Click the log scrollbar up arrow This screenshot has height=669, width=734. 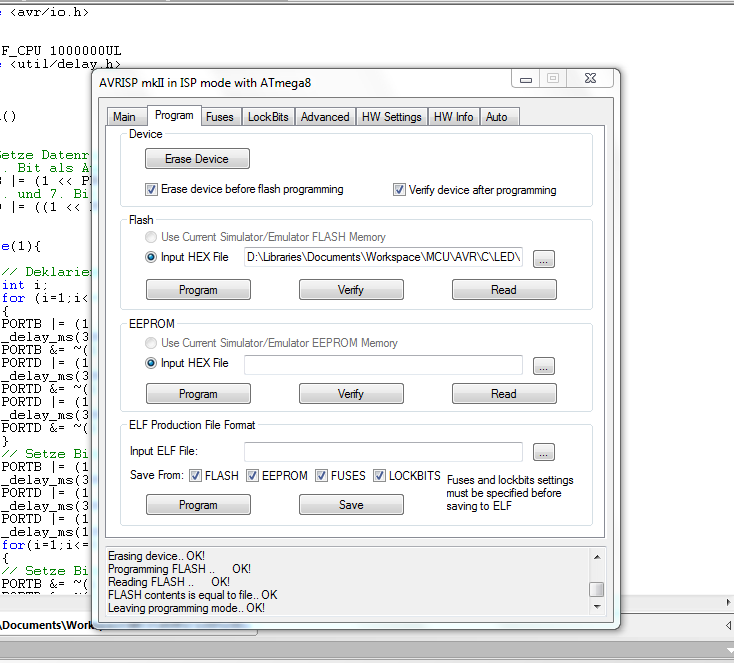coord(597,557)
